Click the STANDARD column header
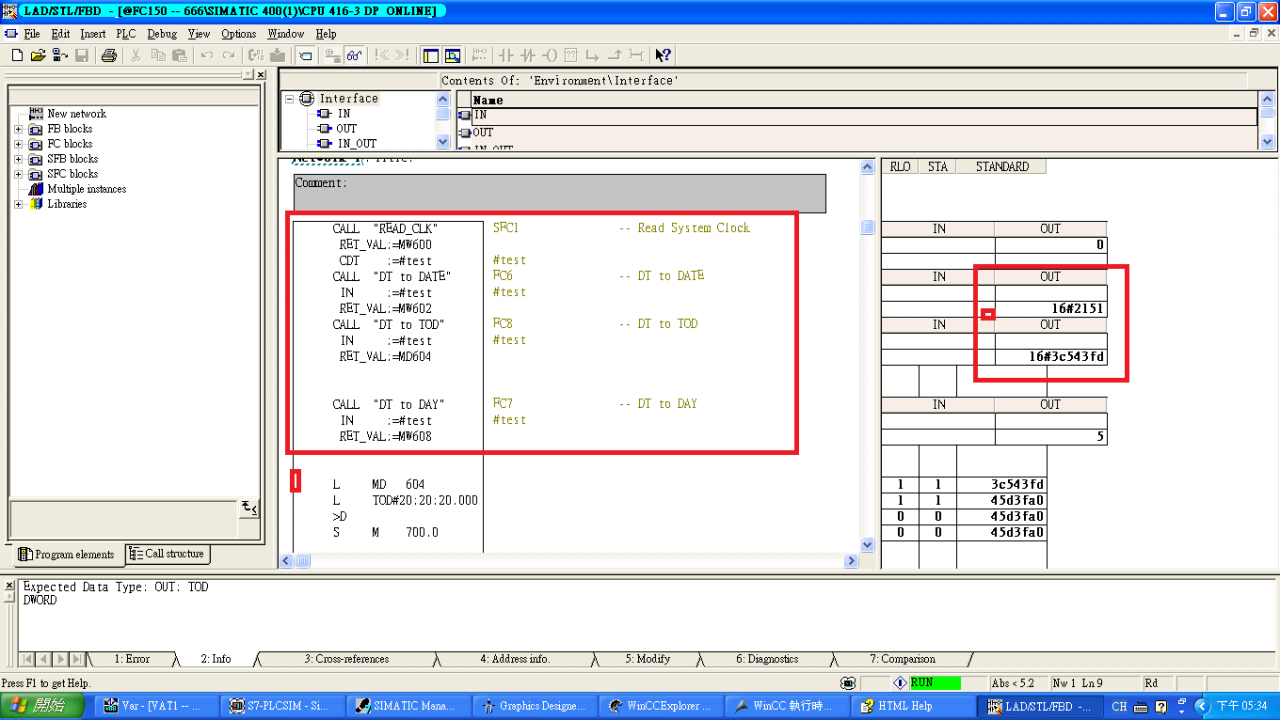1280x720 pixels. 1001,167
